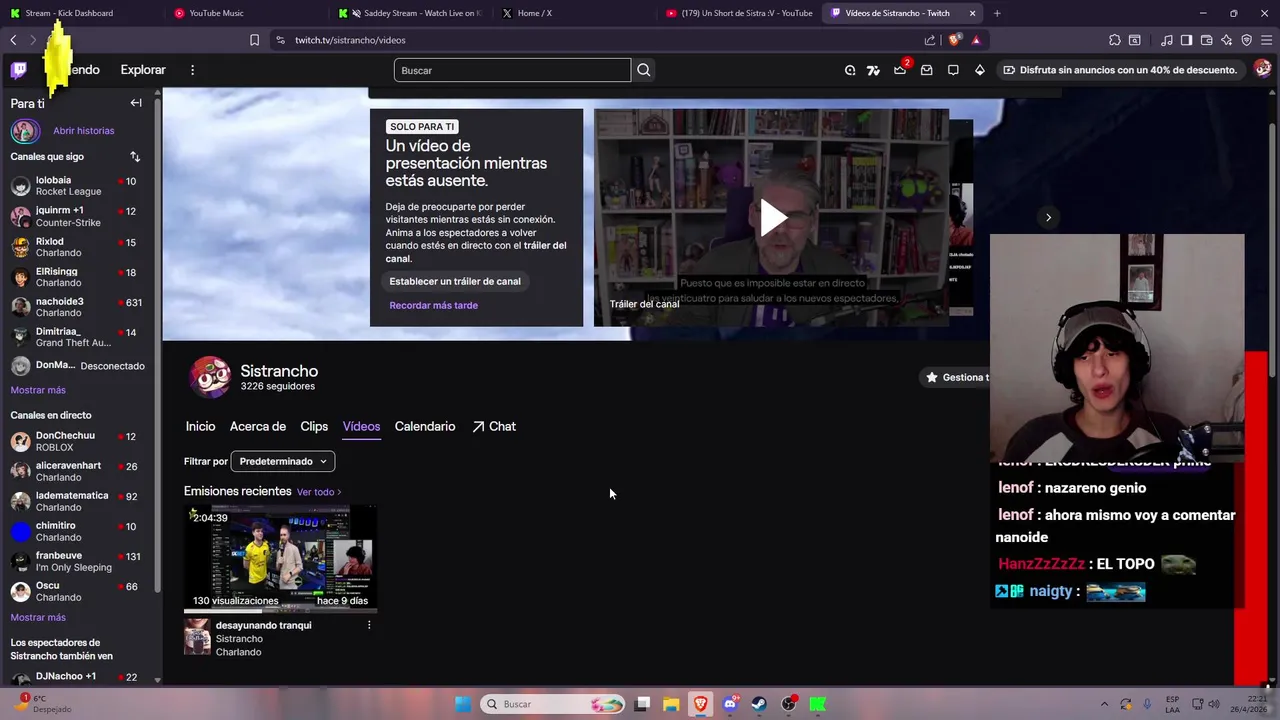
Task: Open franbeuve I'm Only Sleeping channel
Action: (x=78, y=561)
